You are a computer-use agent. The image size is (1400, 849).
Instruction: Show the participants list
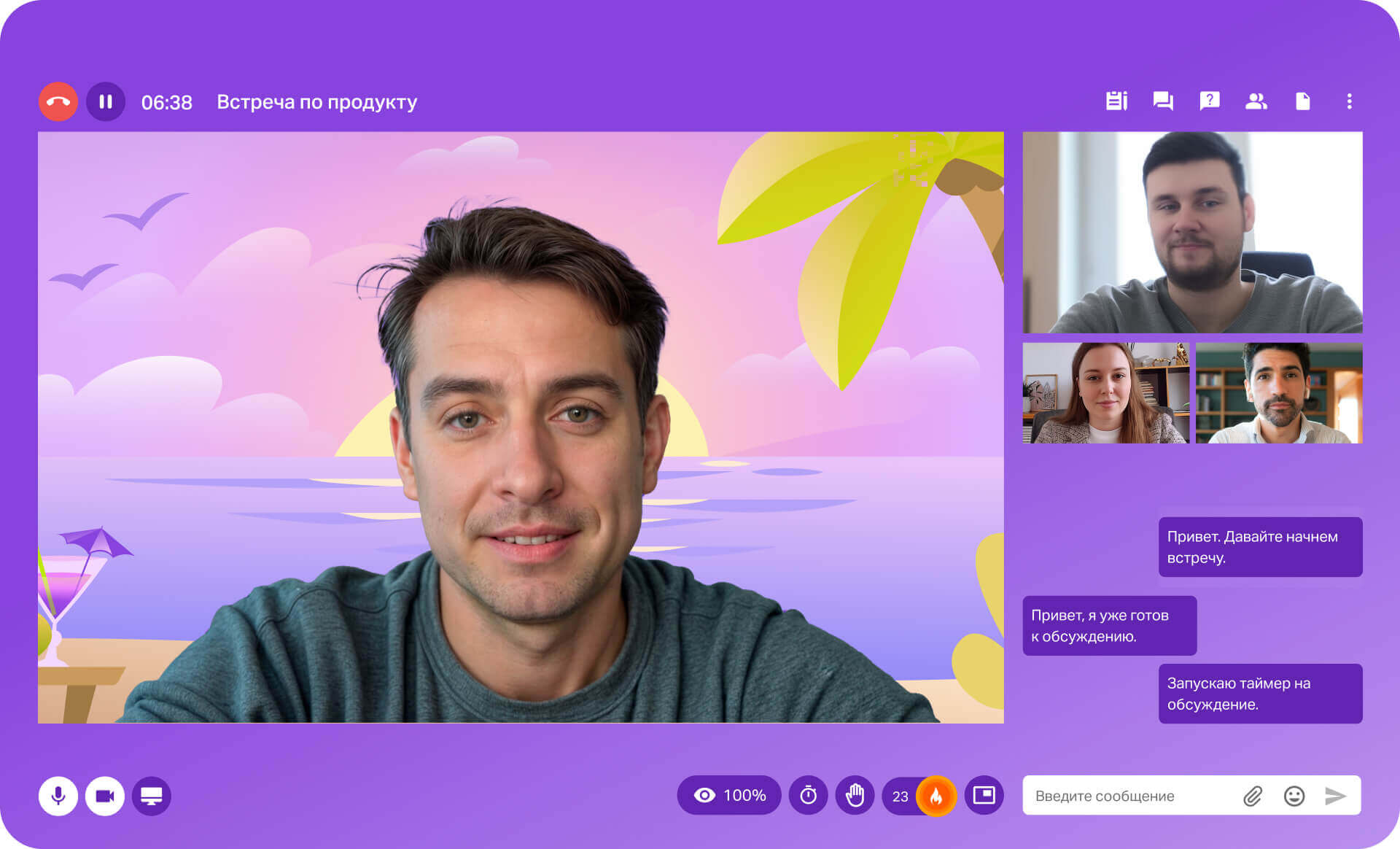pos(1256,101)
